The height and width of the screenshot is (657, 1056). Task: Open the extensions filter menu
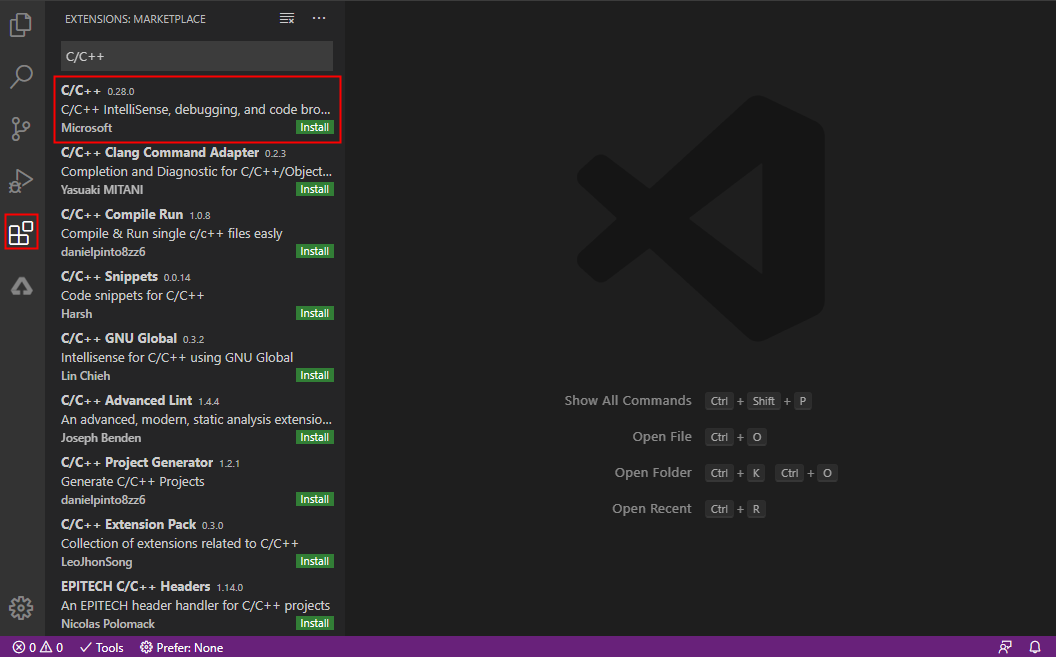point(287,18)
